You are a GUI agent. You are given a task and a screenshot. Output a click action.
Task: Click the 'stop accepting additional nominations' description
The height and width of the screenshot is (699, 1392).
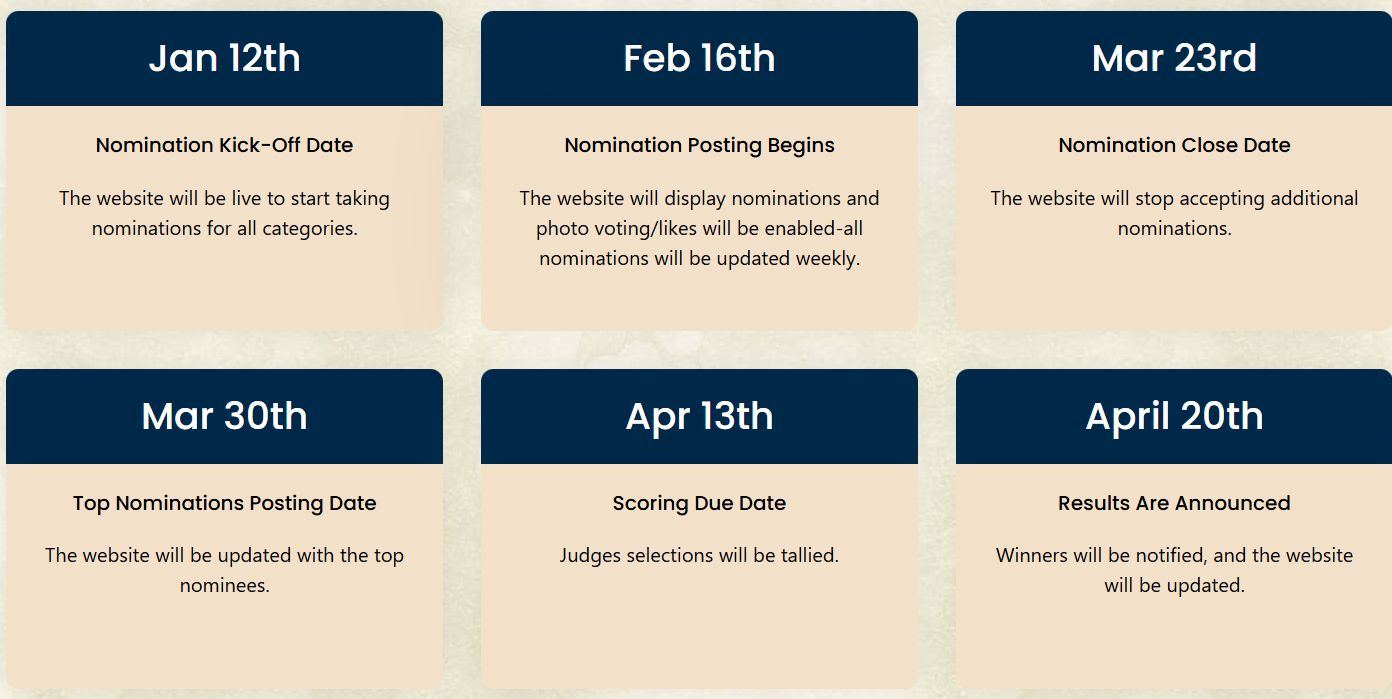[x=1174, y=213]
